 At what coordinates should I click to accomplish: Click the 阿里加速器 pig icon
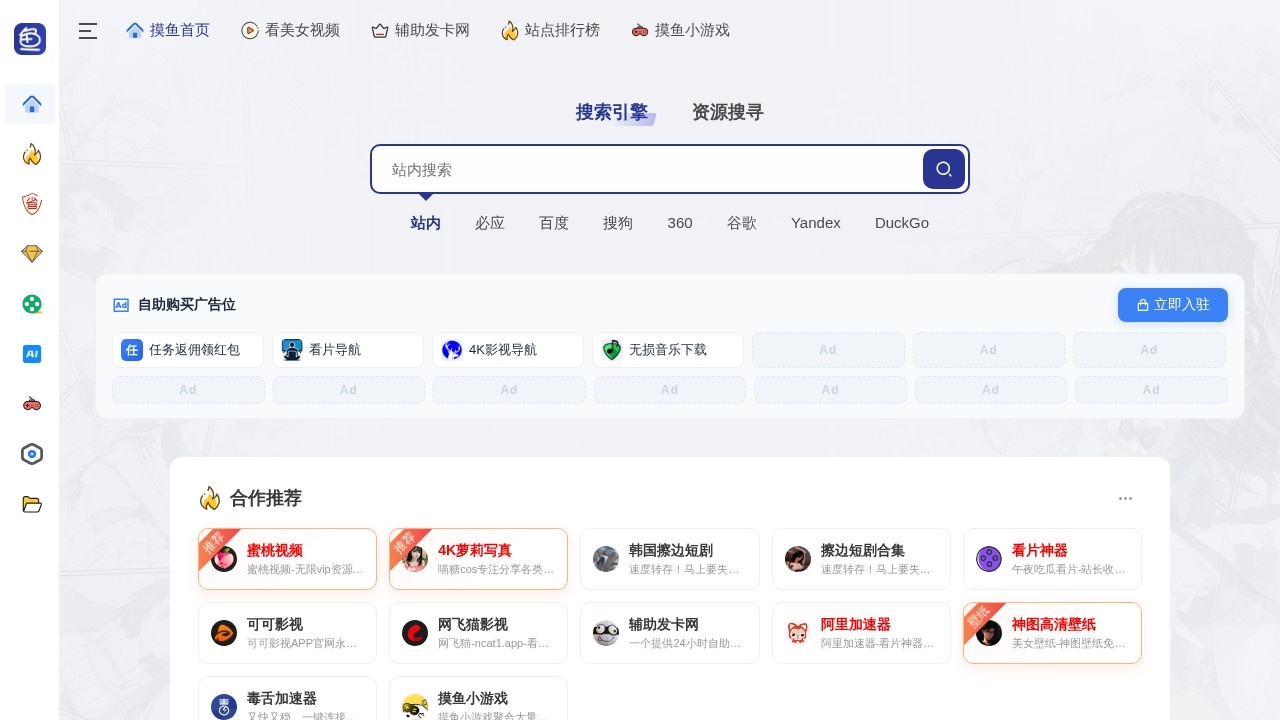[798, 633]
